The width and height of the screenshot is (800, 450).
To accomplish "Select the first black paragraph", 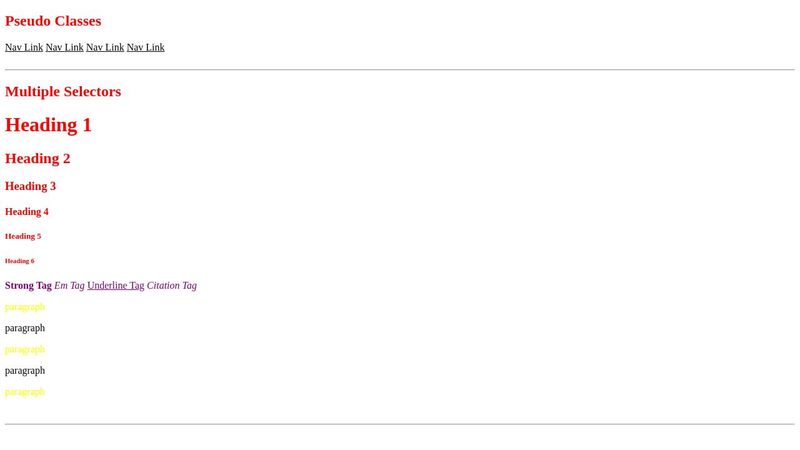I will [25, 328].
